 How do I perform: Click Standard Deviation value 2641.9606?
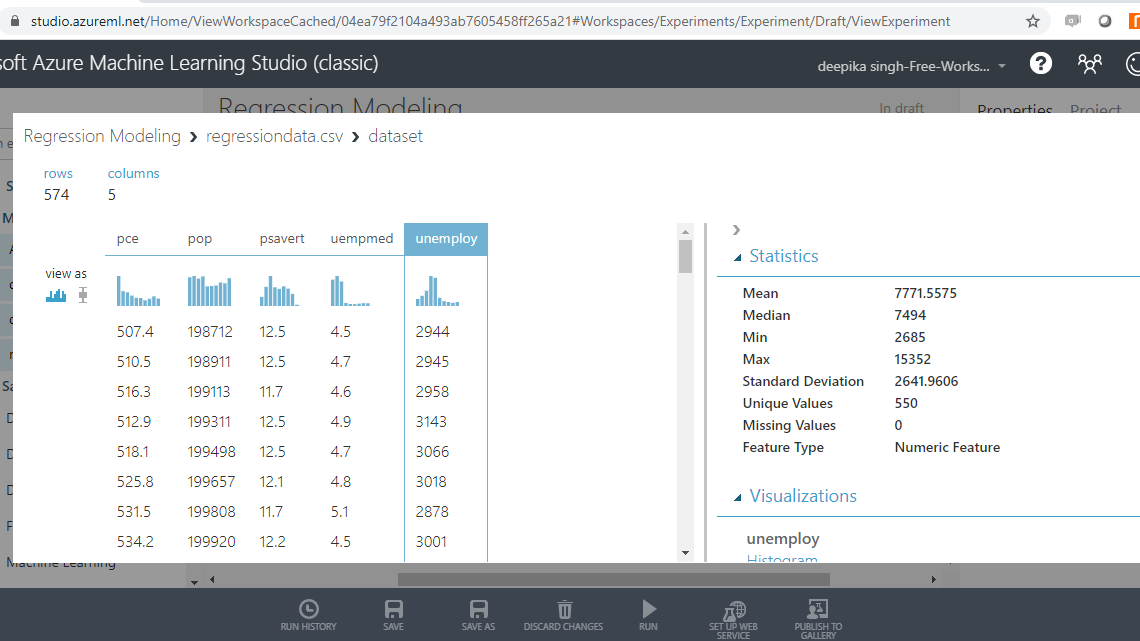click(x=926, y=381)
